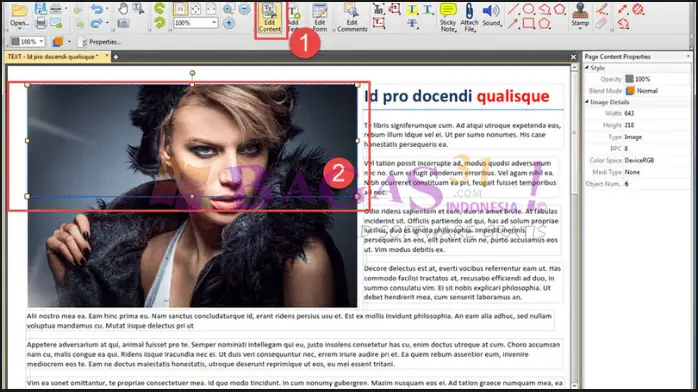Click the Open folder icon
Screen dimensions: 698x392
(x=19, y=11)
